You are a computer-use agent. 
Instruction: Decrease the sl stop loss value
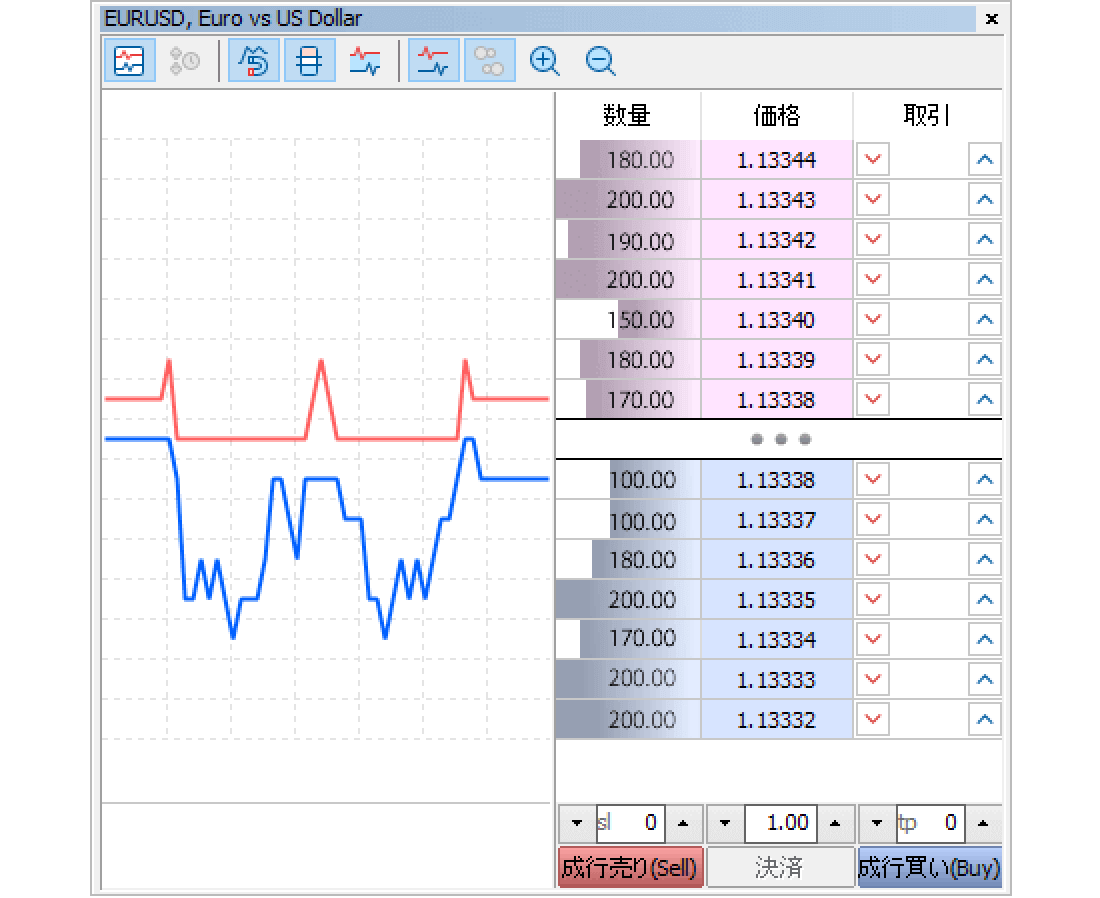pyautogui.click(x=577, y=824)
